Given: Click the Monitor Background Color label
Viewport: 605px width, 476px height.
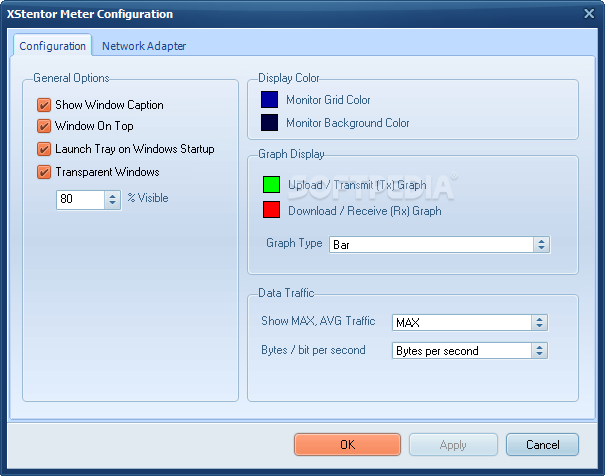Looking at the screenshot, I should pyautogui.click(x=348, y=123).
